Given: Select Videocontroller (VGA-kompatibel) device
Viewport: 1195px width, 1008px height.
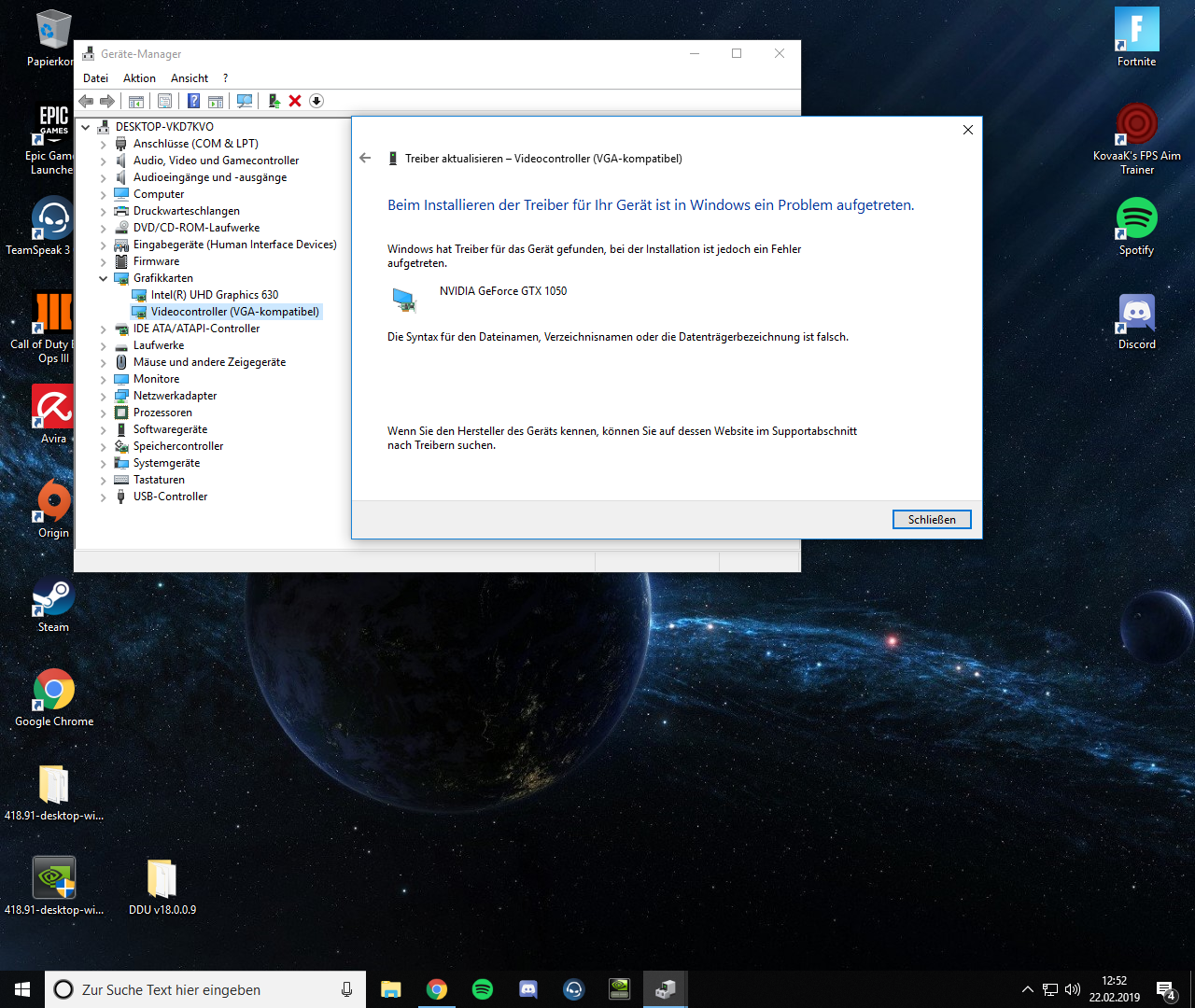Looking at the screenshot, I should pos(235,312).
